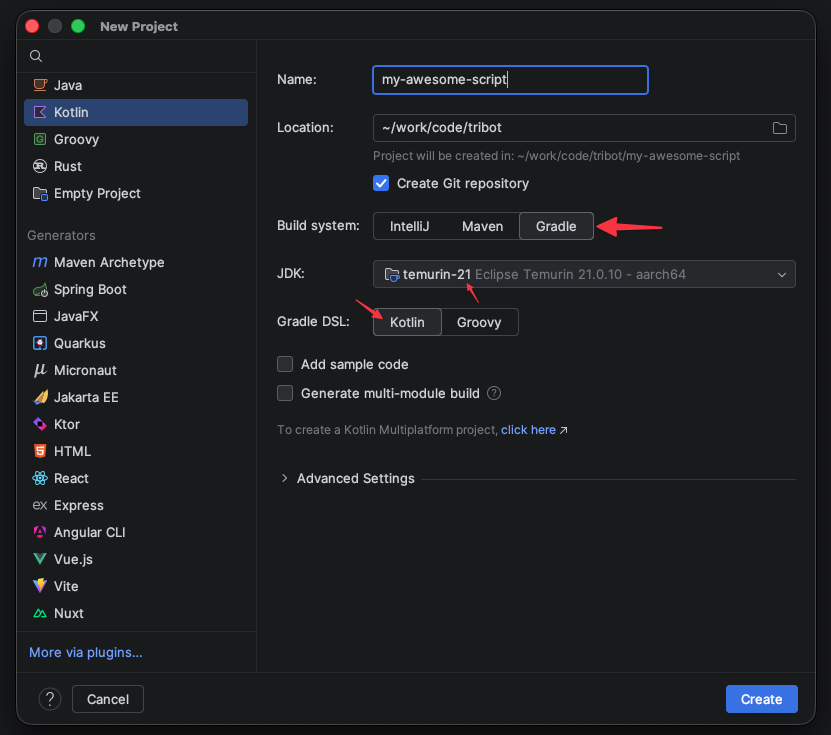Screen dimensions: 831x735
Task: Check Generate multi-module build
Action: (x=285, y=393)
